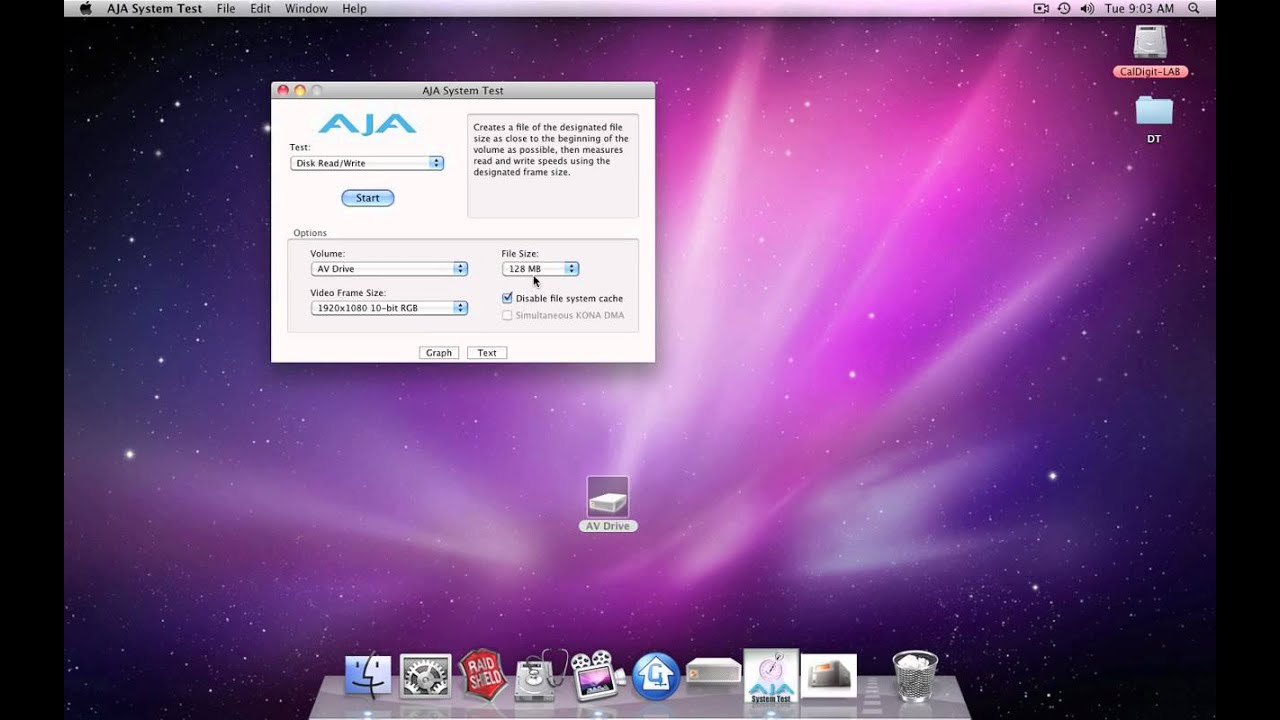Open the Apple menu

pyautogui.click(x=86, y=8)
